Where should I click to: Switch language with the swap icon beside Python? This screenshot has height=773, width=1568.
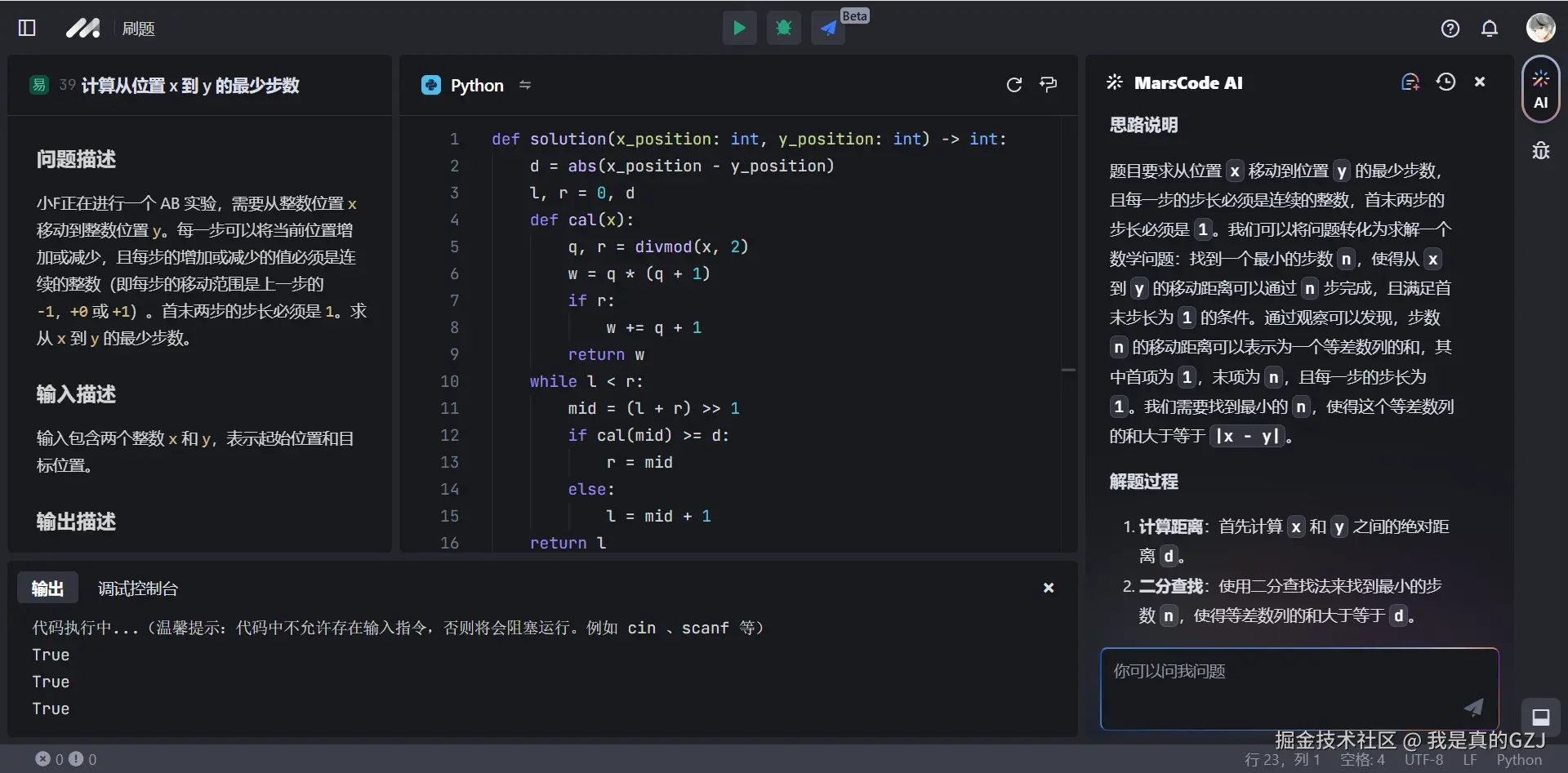(525, 84)
